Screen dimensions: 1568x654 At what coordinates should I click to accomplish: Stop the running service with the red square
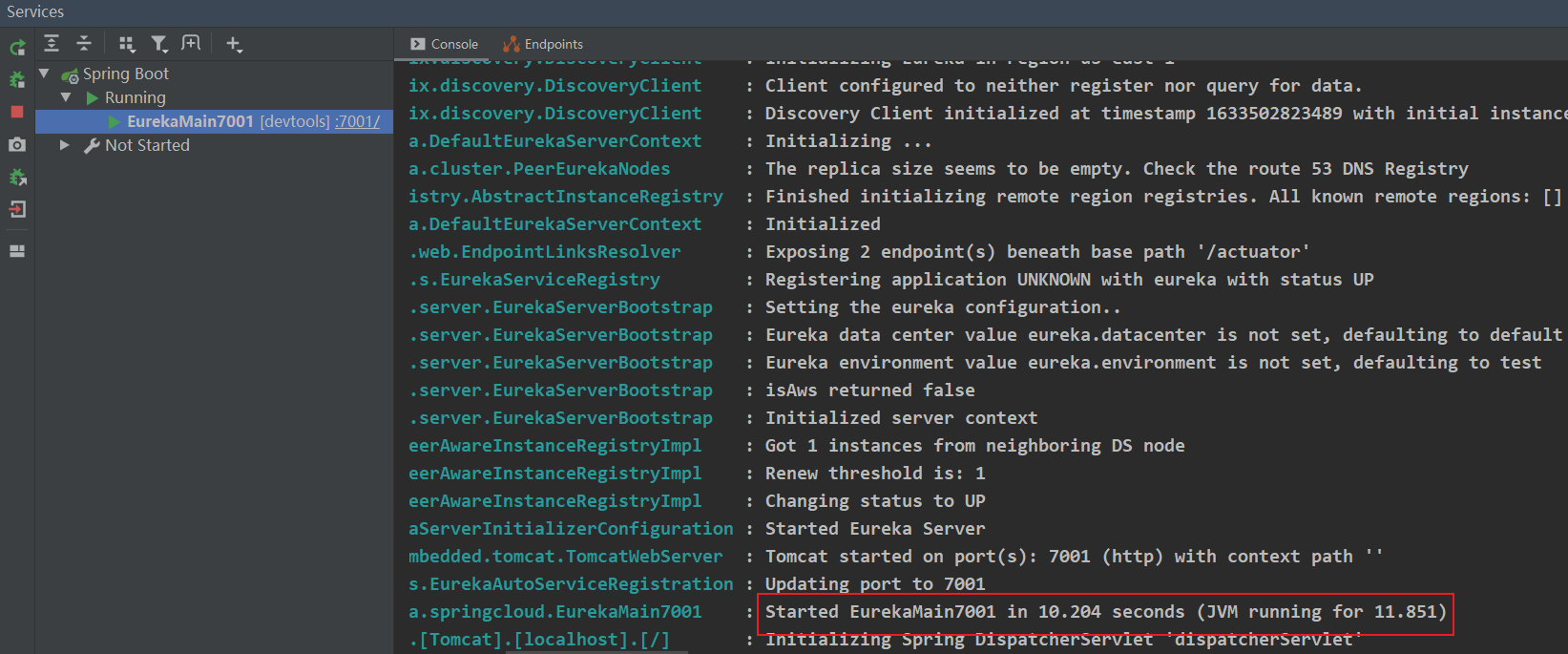17,112
